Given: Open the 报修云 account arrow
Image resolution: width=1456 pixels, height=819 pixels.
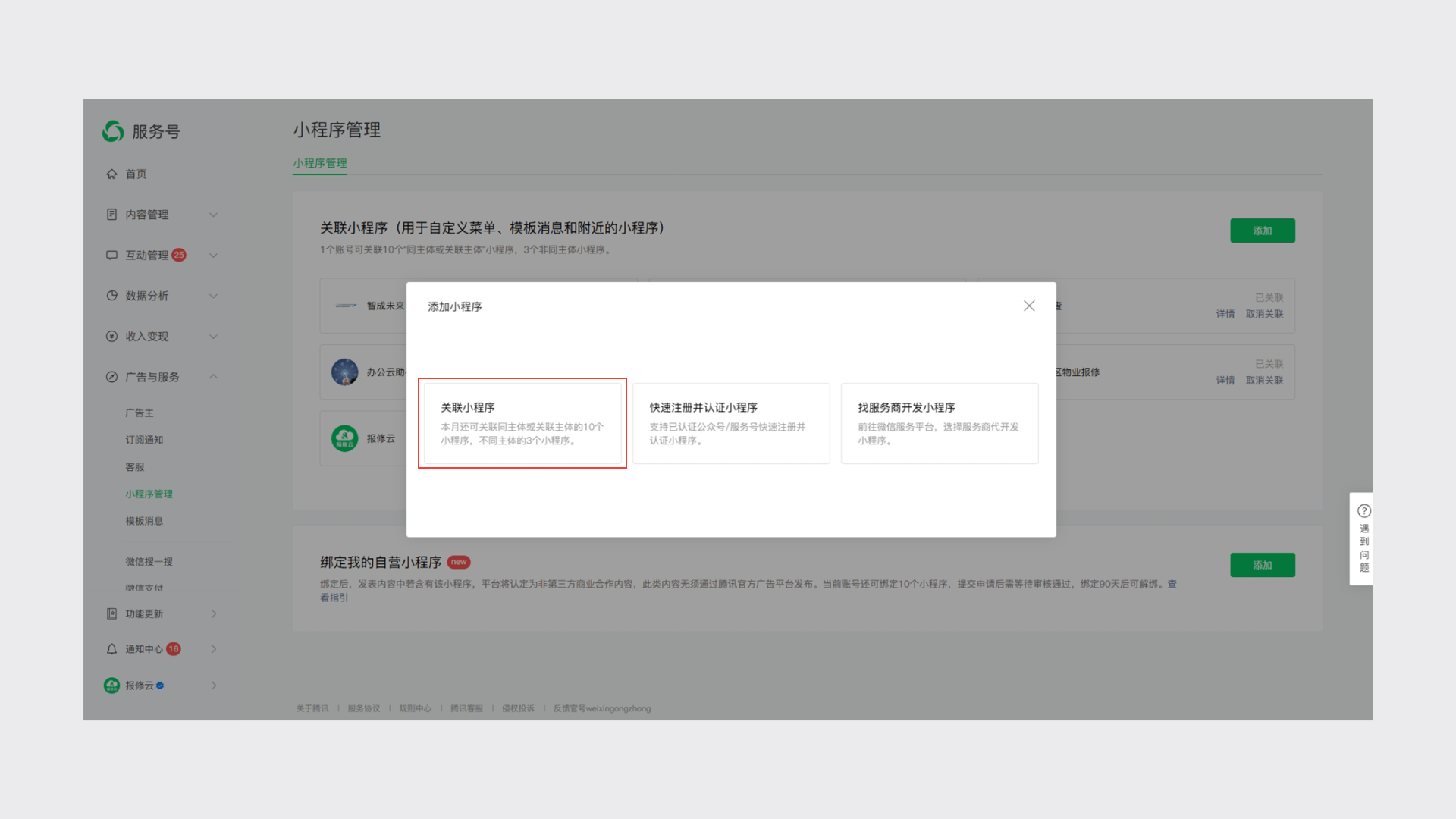Looking at the screenshot, I should [x=214, y=686].
